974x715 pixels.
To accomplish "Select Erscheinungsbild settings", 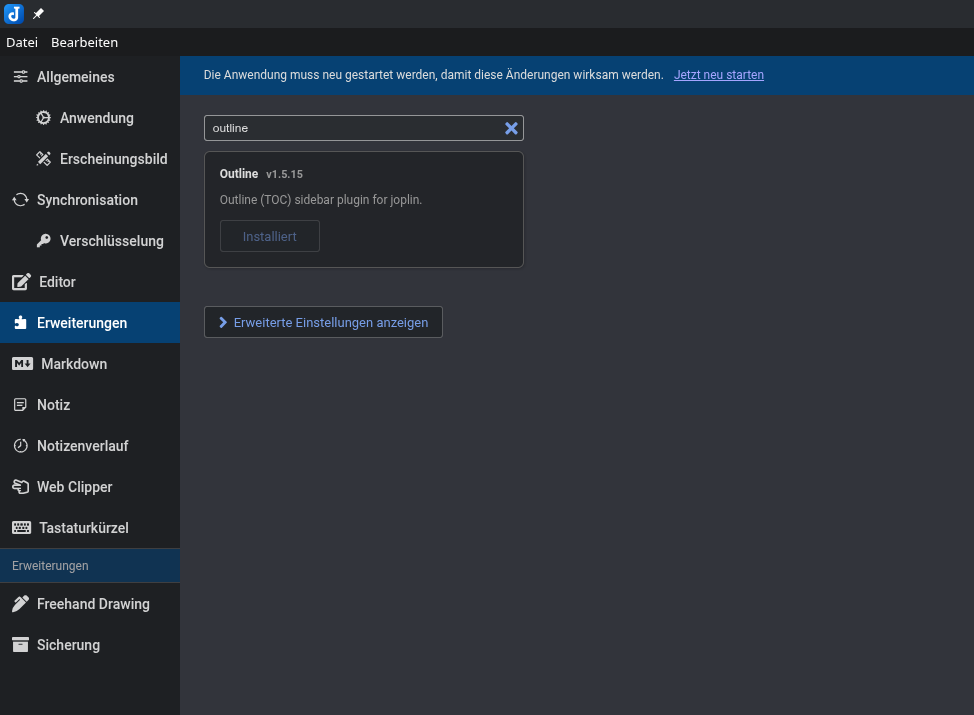I will coord(90,158).
